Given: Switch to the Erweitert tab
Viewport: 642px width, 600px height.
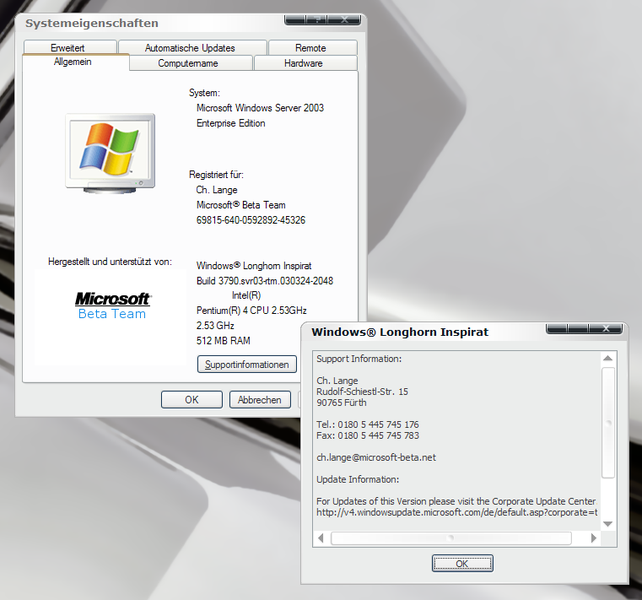Looking at the screenshot, I should click(x=68, y=48).
